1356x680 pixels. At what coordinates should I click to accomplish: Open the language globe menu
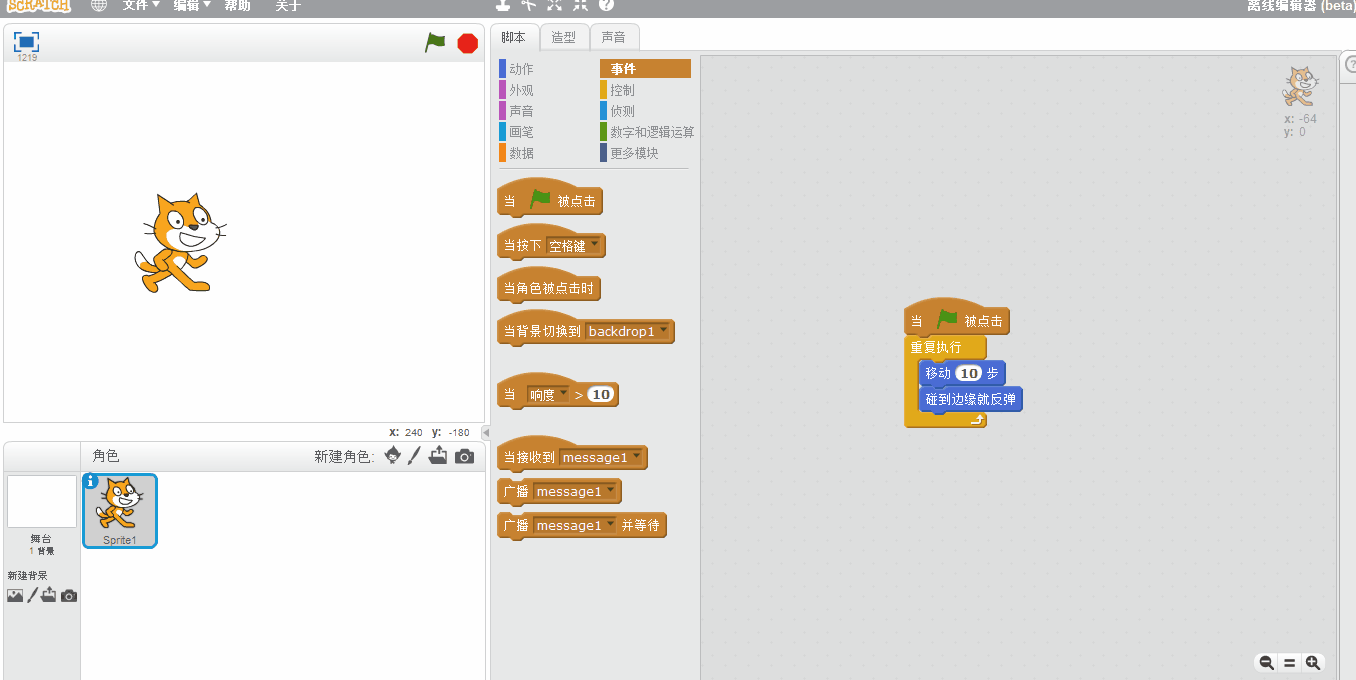point(98,5)
